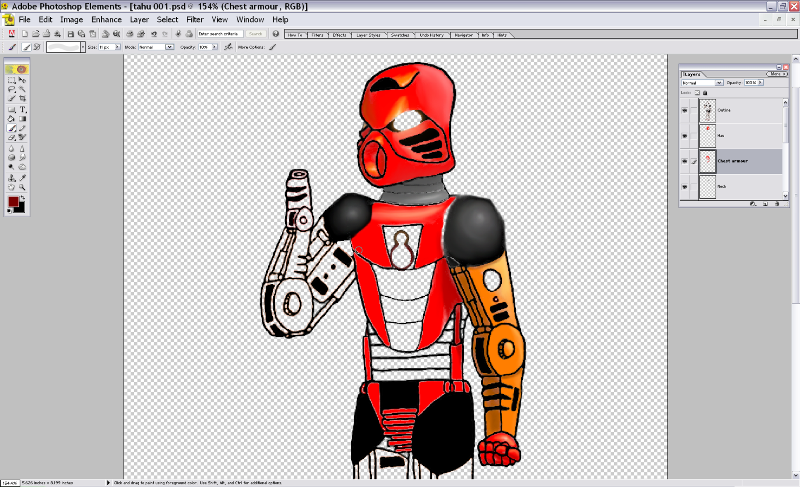800x487 pixels.
Task: Select the Eraser tool
Action: [x=11, y=137]
